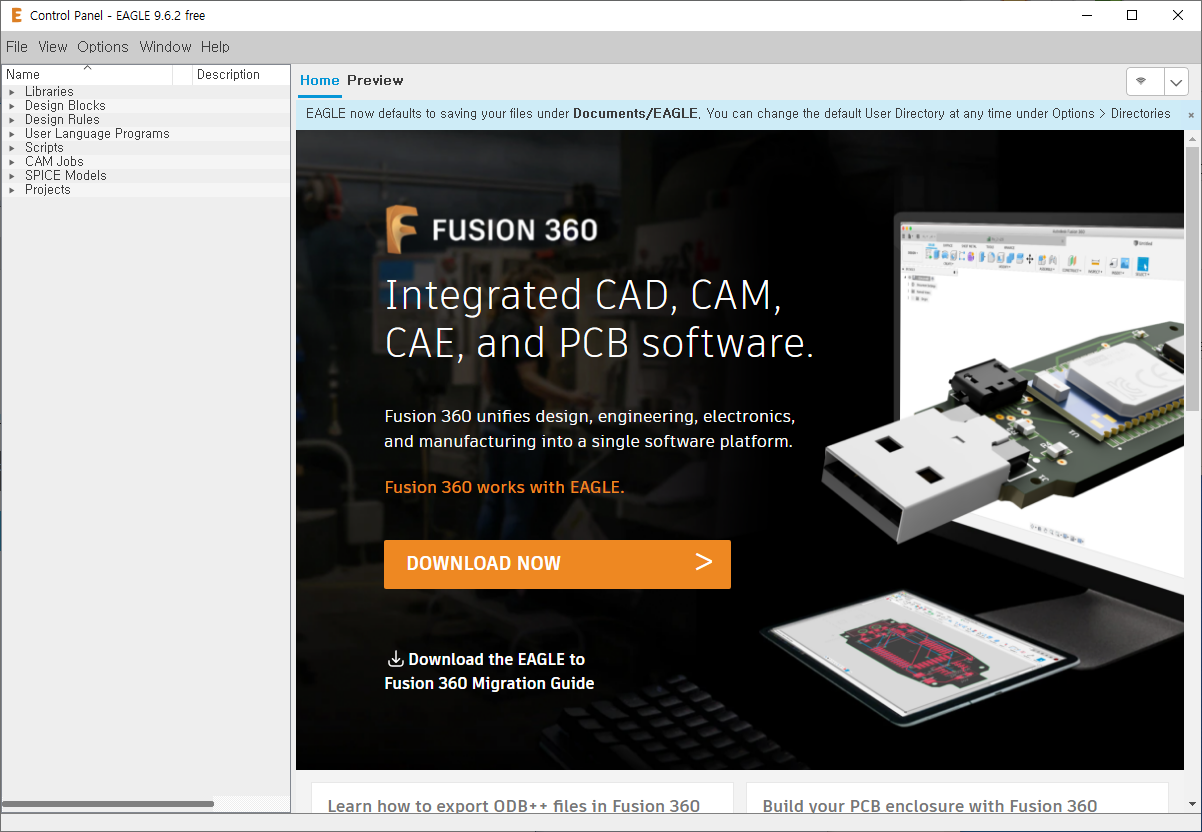Open the dropdown arrow beside wifi icon

tap(1176, 82)
